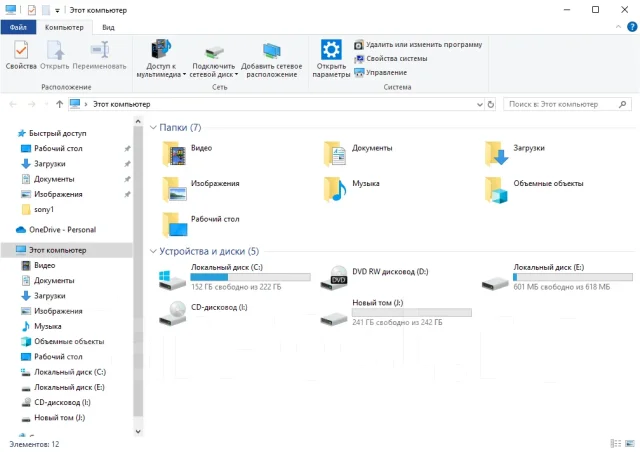This screenshot has height=452, width=640.
Task: Select OneDrive - Personal in navigation pane
Action: pos(56,229)
